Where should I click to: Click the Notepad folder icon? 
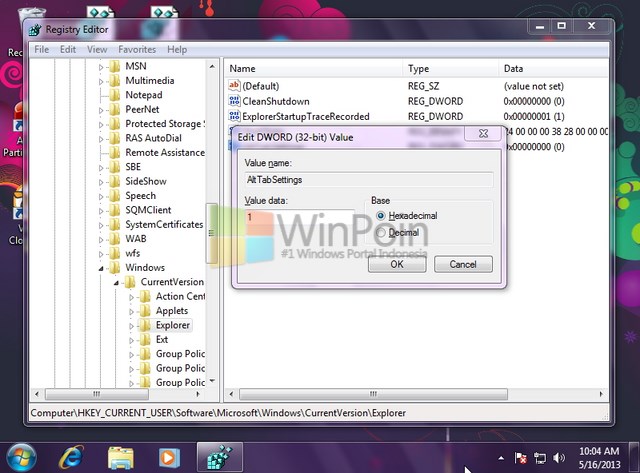point(115,95)
